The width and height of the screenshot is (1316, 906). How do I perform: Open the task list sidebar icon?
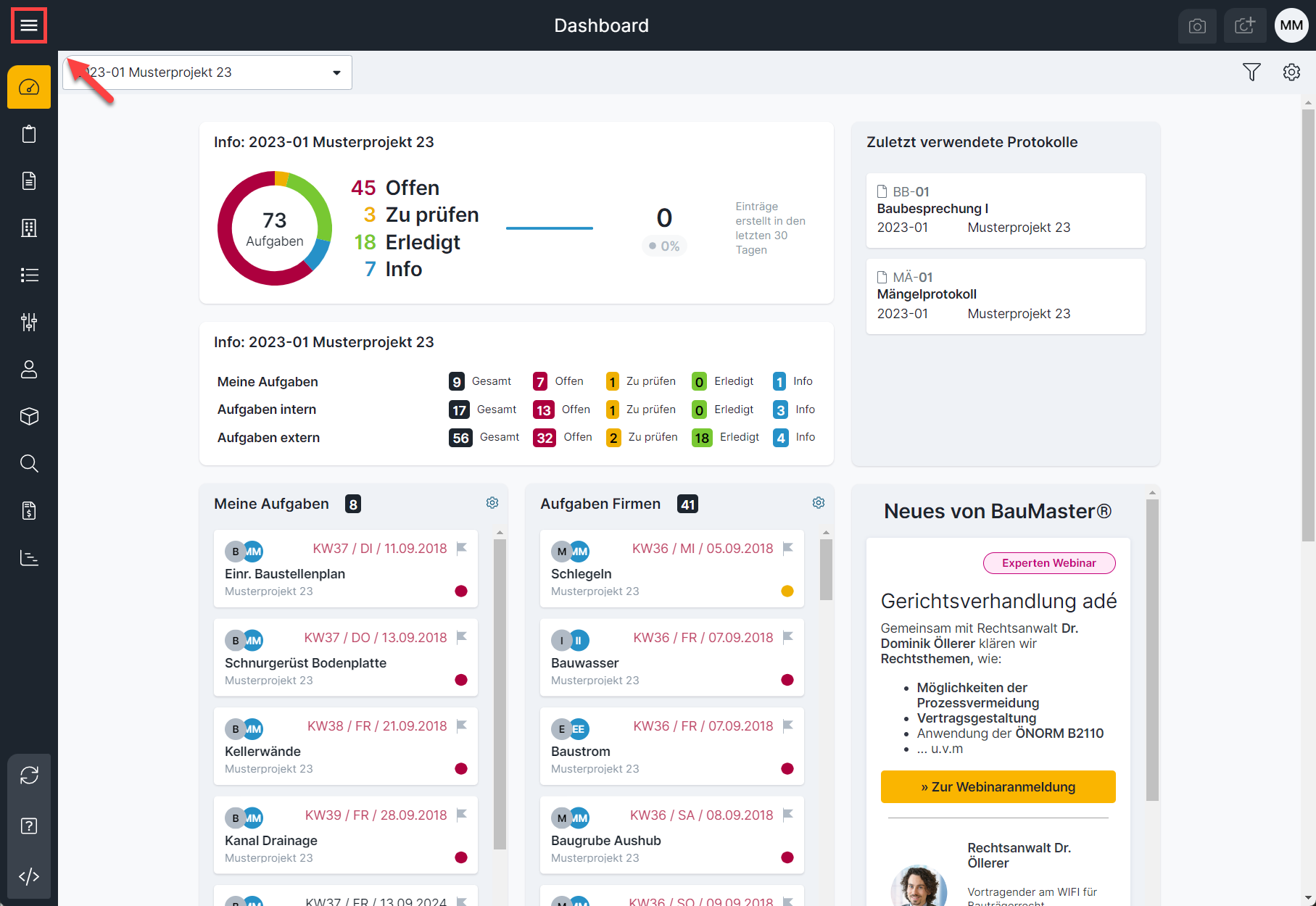pyautogui.click(x=29, y=275)
